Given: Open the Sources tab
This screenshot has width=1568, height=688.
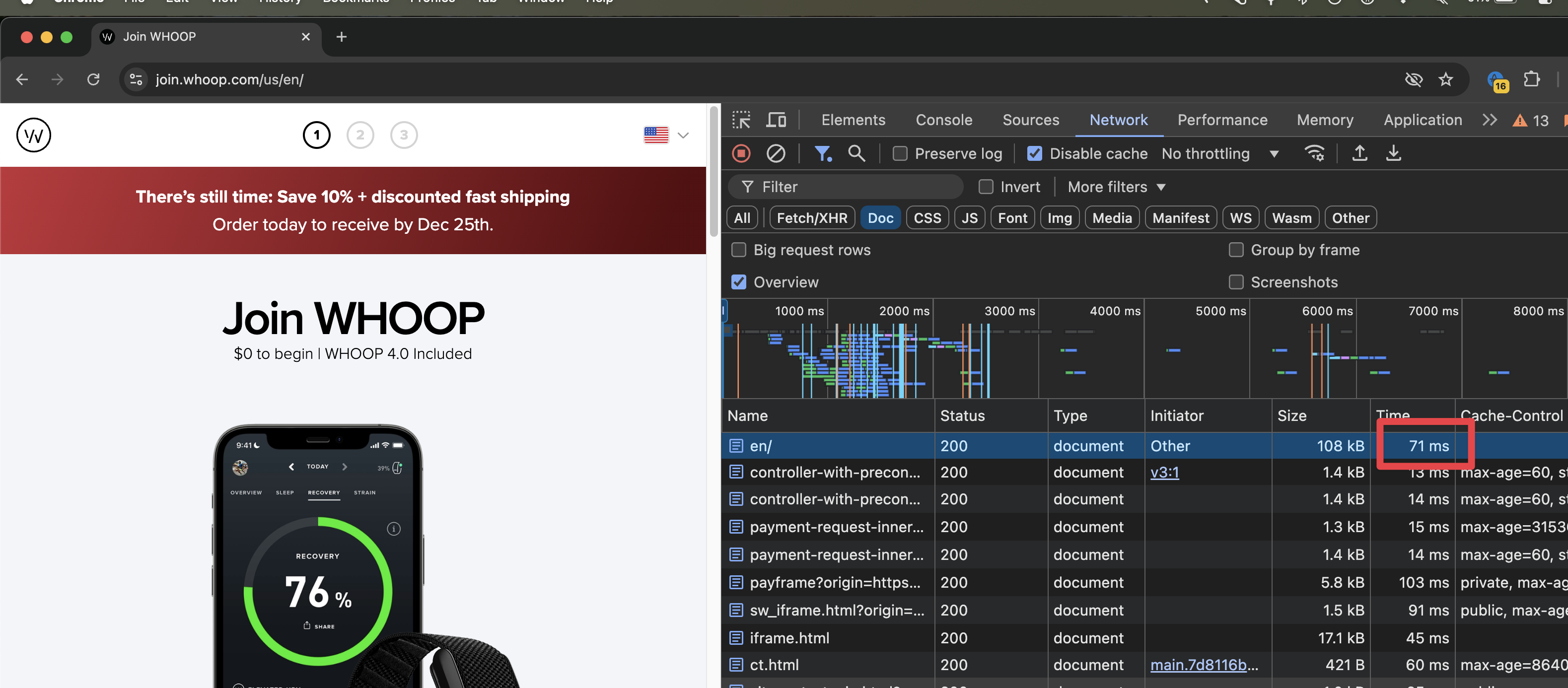Looking at the screenshot, I should (x=1031, y=120).
